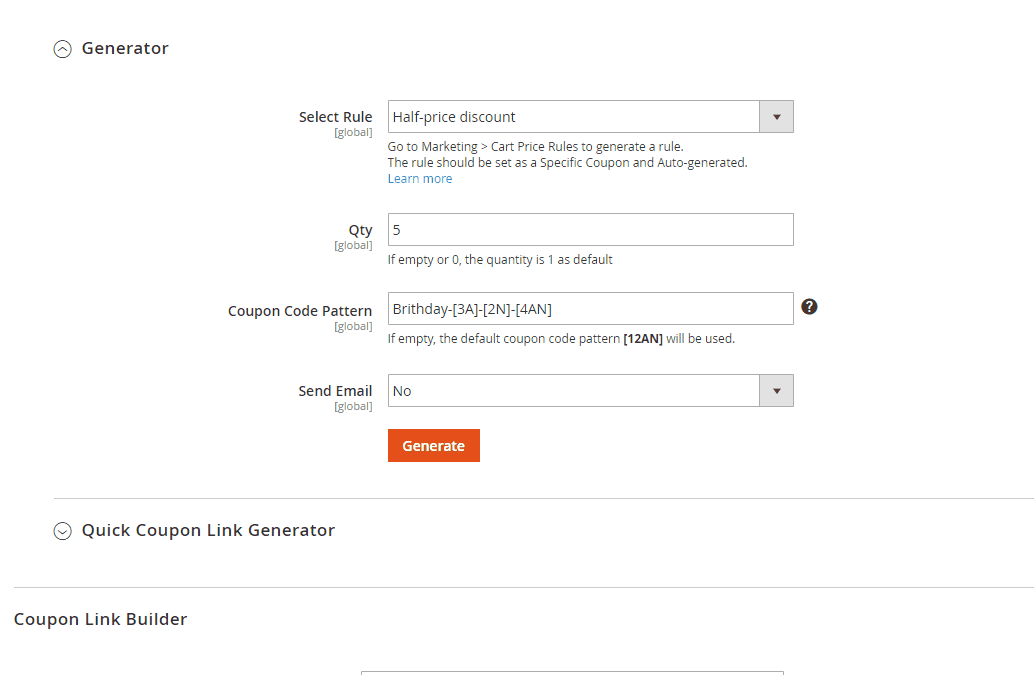Edit the Coupon Code Pattern input
The width and height of the screenshot is (1034, 675).
(x=590, y=308)
